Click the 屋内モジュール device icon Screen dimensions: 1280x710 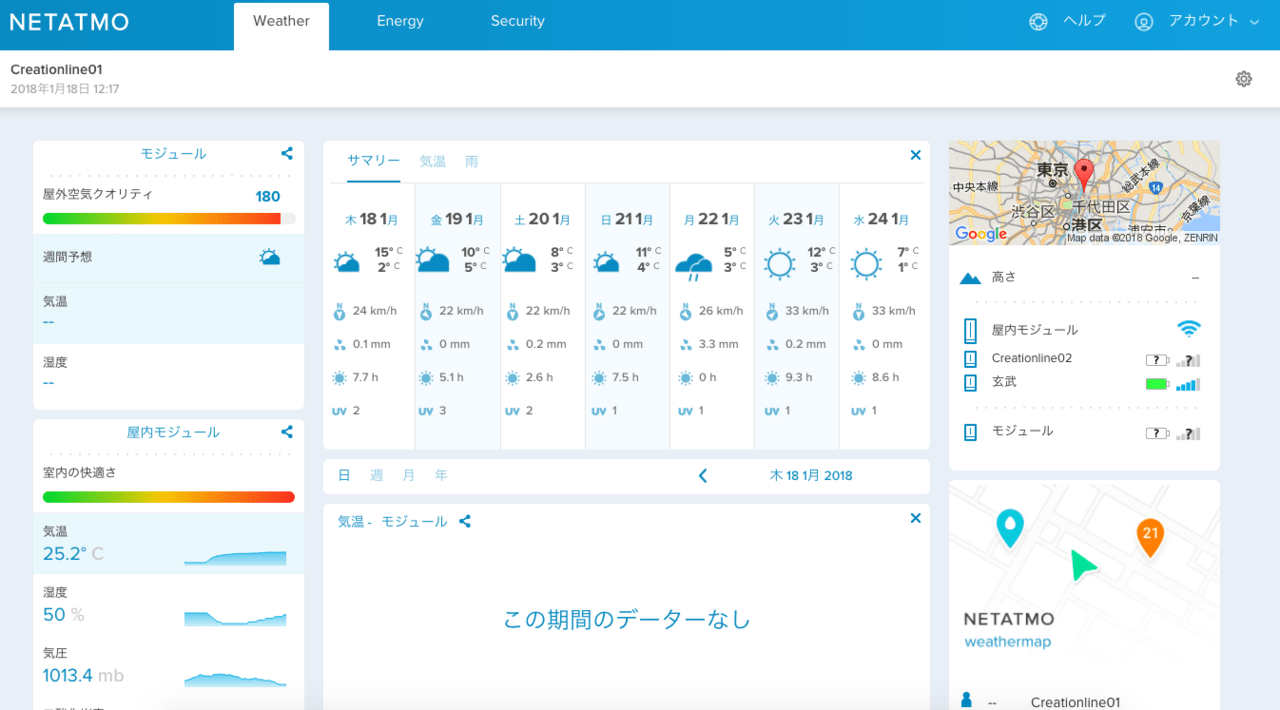click(970, 330)
